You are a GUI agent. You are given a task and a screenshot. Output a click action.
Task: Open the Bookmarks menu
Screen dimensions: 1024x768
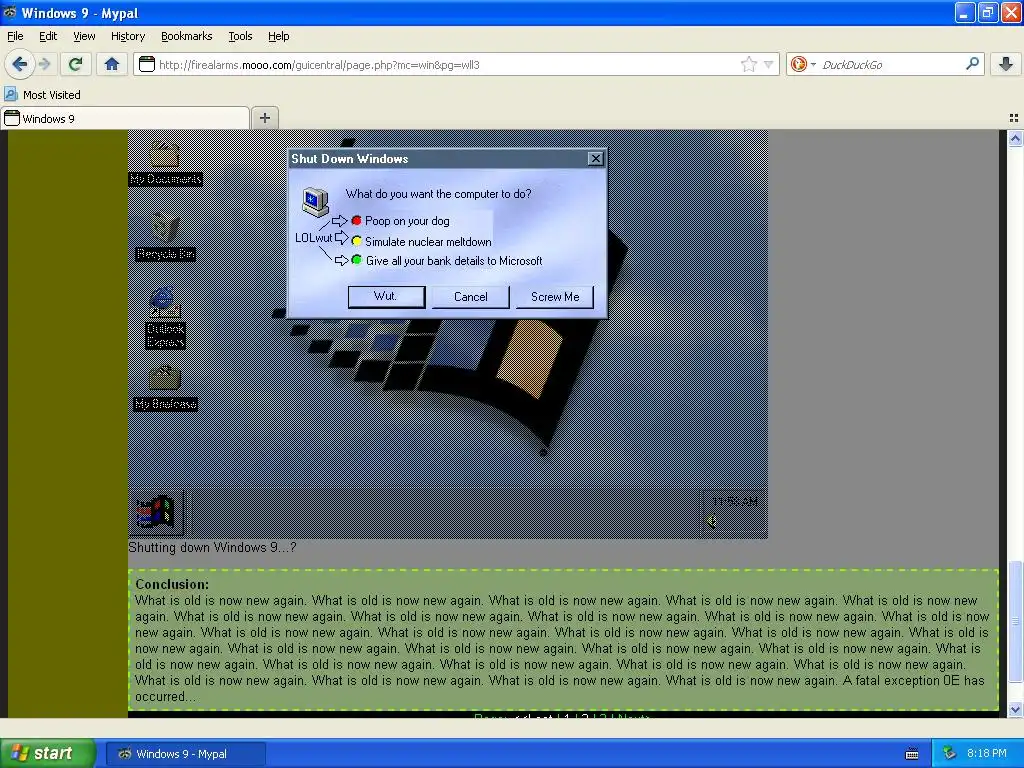point(187,36)
